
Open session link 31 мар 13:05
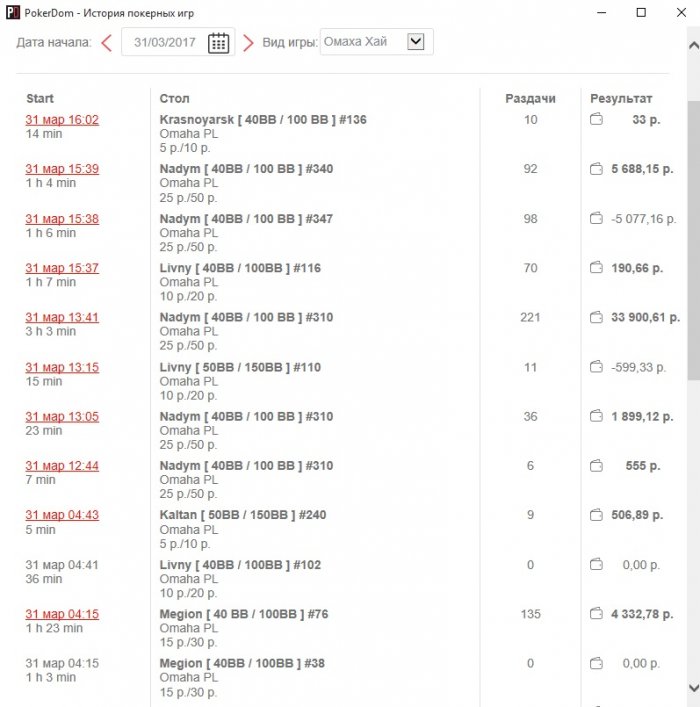pos(62,417)
